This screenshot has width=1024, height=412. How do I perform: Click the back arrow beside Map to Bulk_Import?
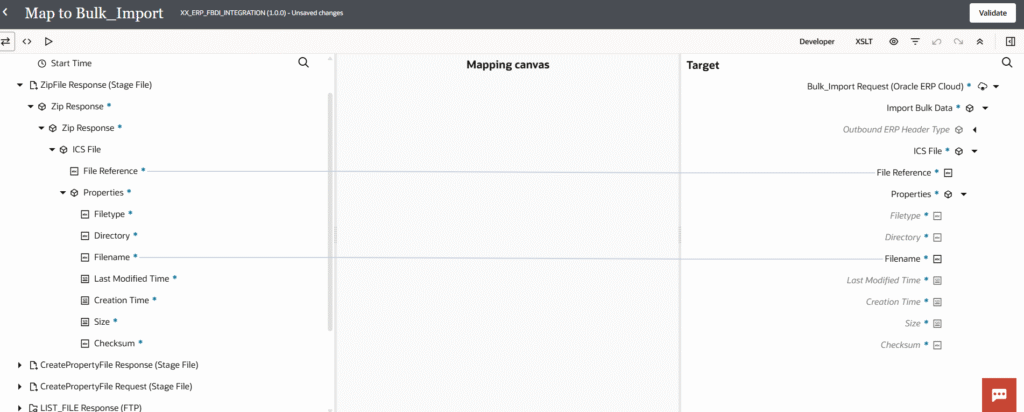point(7,12)
